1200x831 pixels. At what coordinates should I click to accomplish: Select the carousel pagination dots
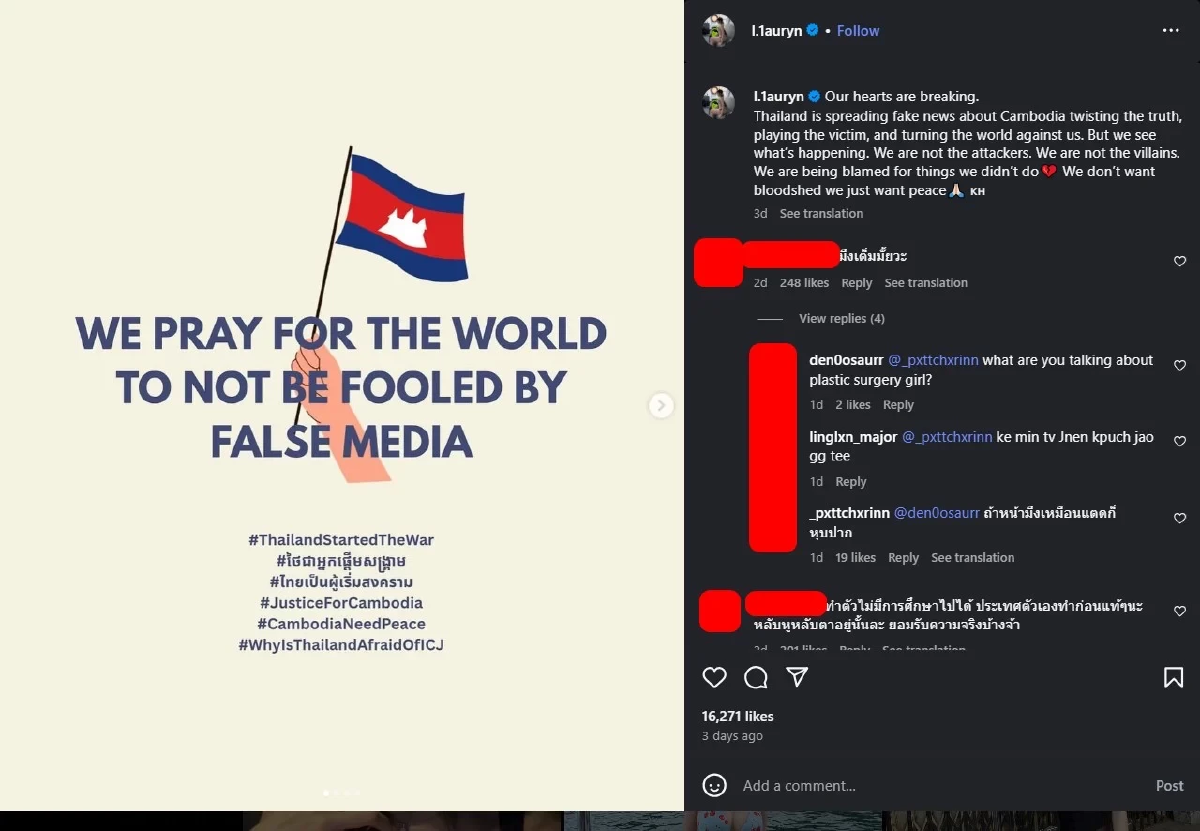pyautogui.click(x=341, y=793)
